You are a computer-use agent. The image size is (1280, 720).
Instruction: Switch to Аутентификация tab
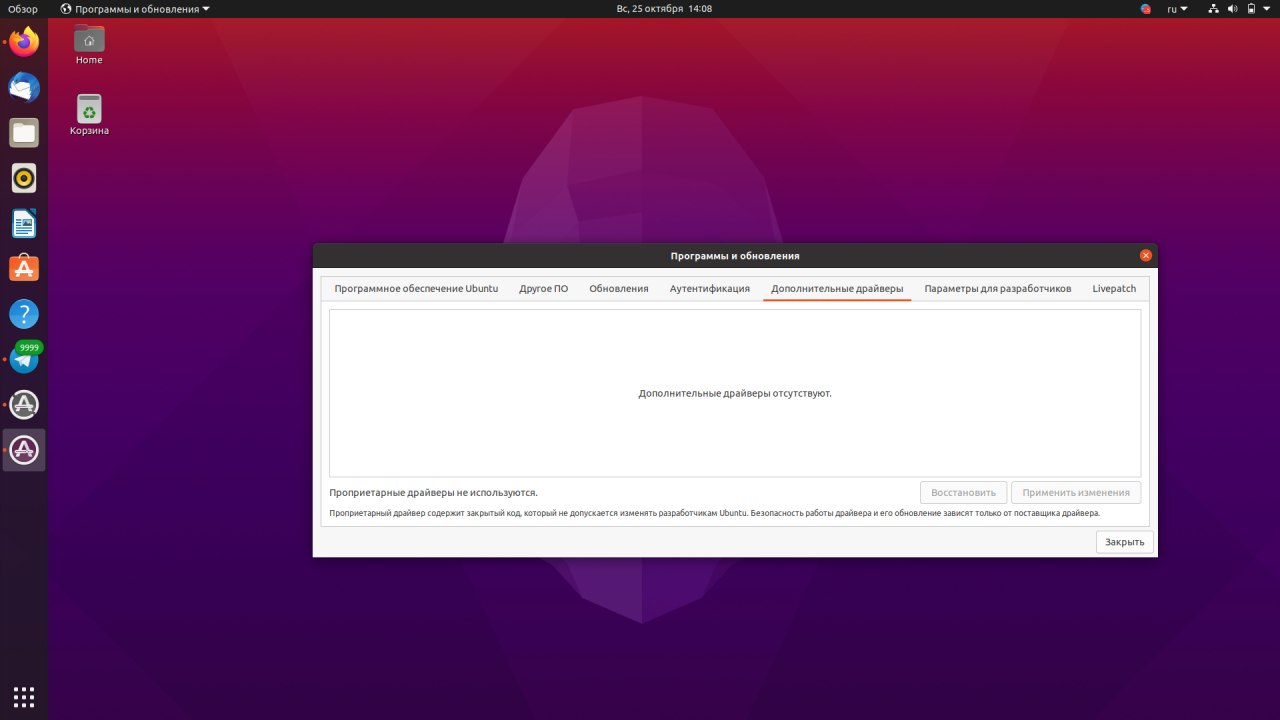pyautogui.click(x=710, y=289)
